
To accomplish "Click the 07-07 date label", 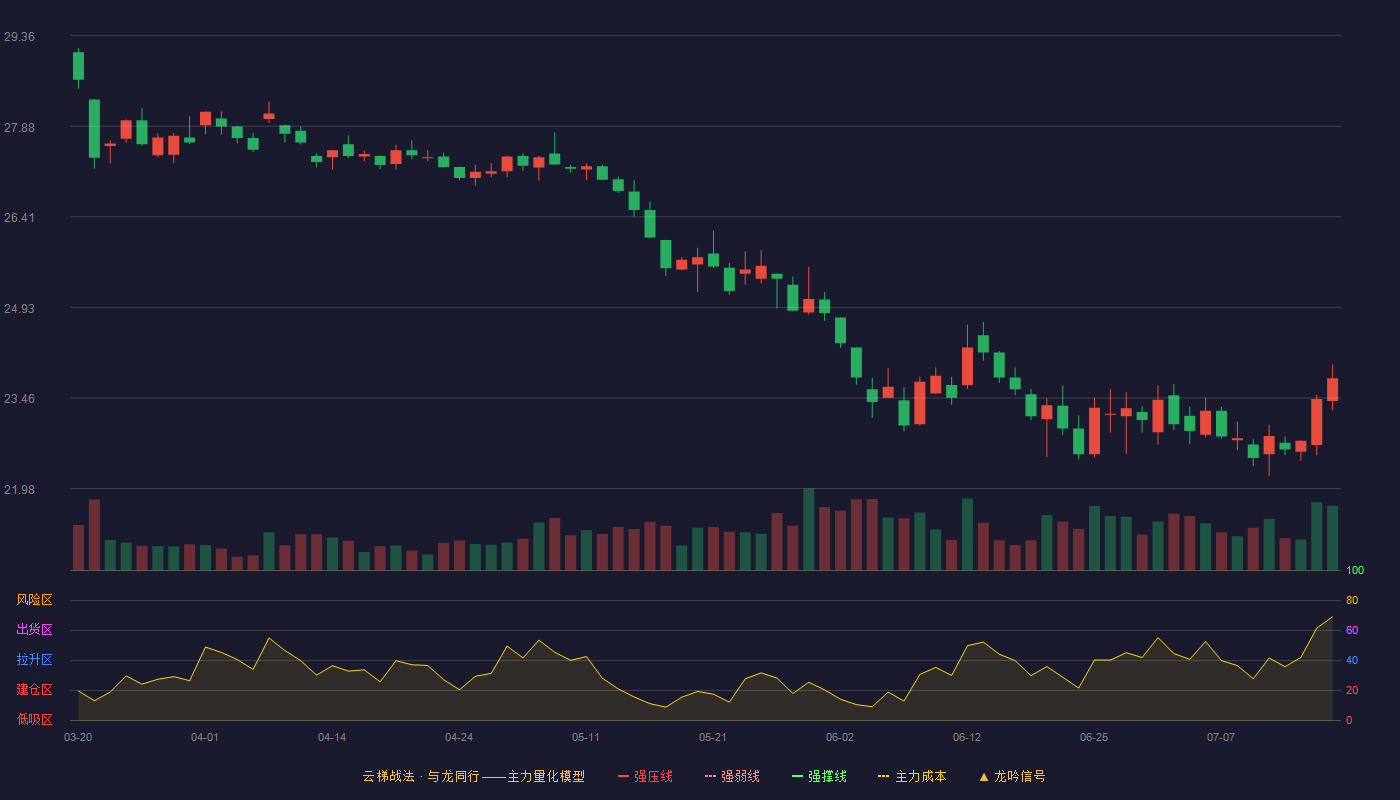I will pyautogui.click(x=1221, y=737).
